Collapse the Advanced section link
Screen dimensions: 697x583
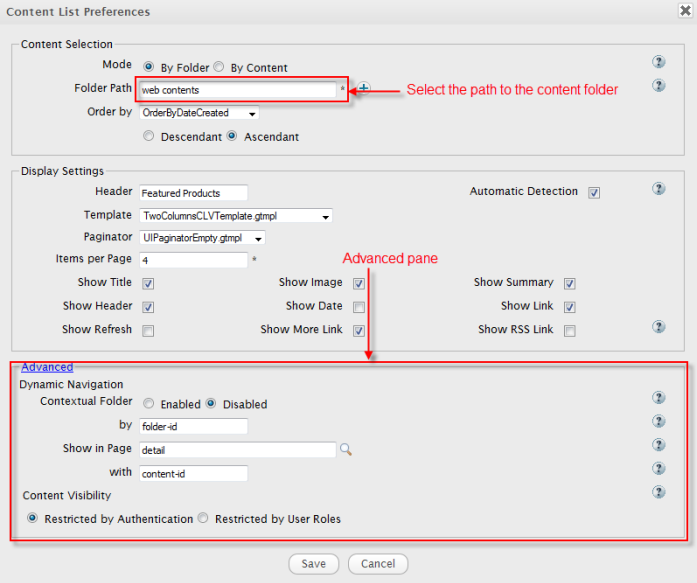(47, 367)
